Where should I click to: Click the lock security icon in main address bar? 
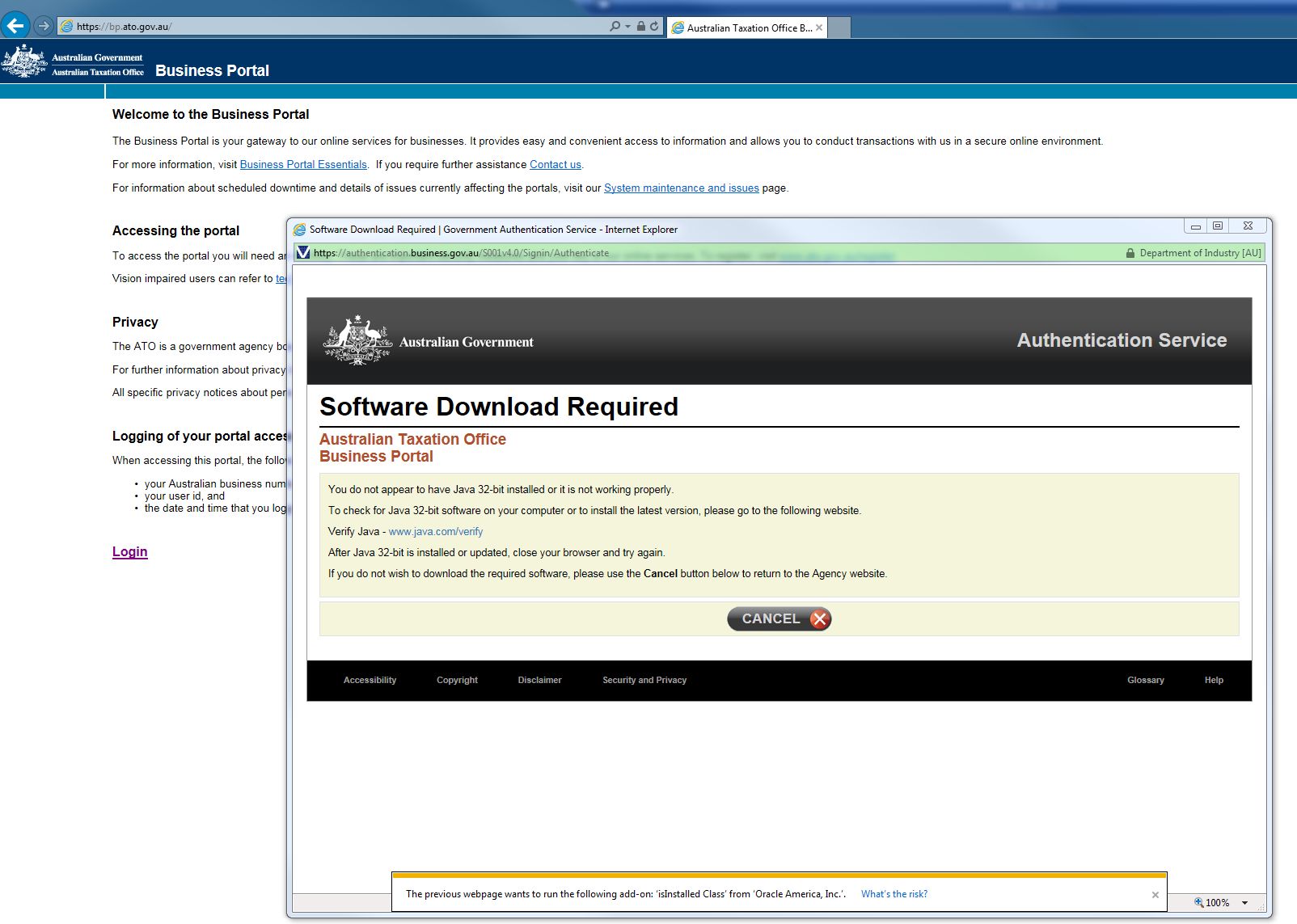[641, 26]
